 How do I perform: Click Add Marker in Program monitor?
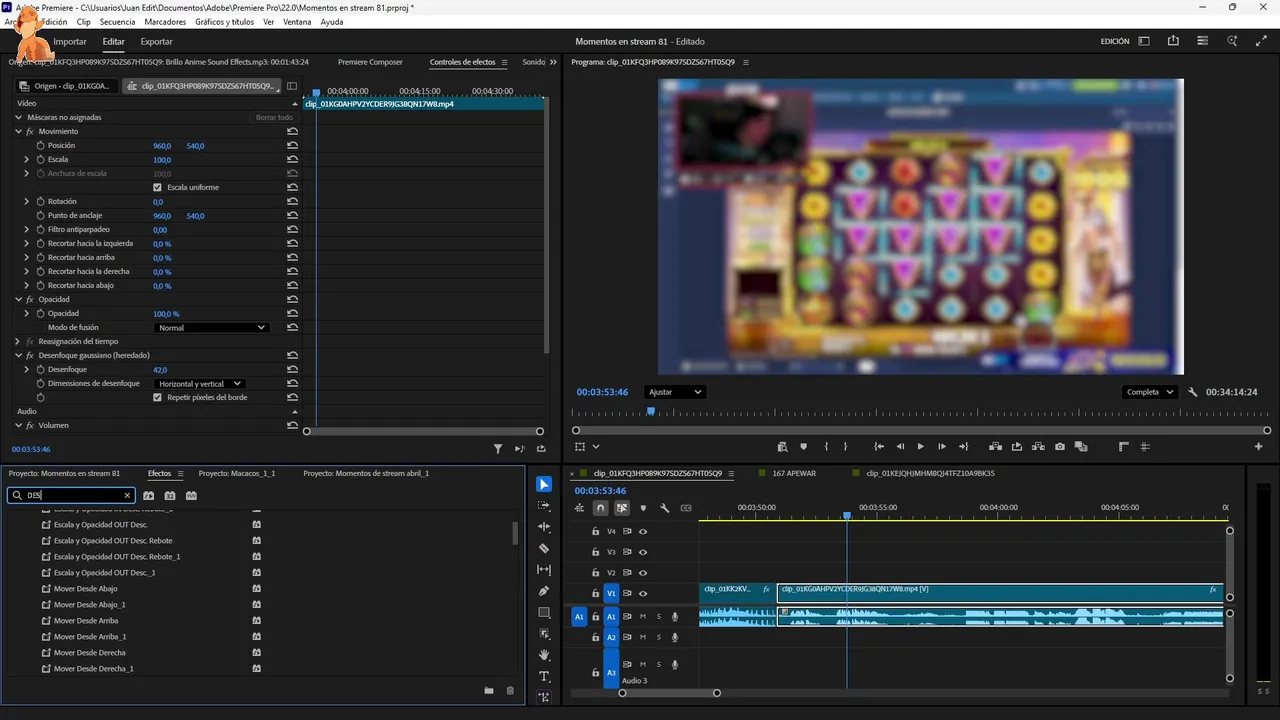[x=803, y=447]
